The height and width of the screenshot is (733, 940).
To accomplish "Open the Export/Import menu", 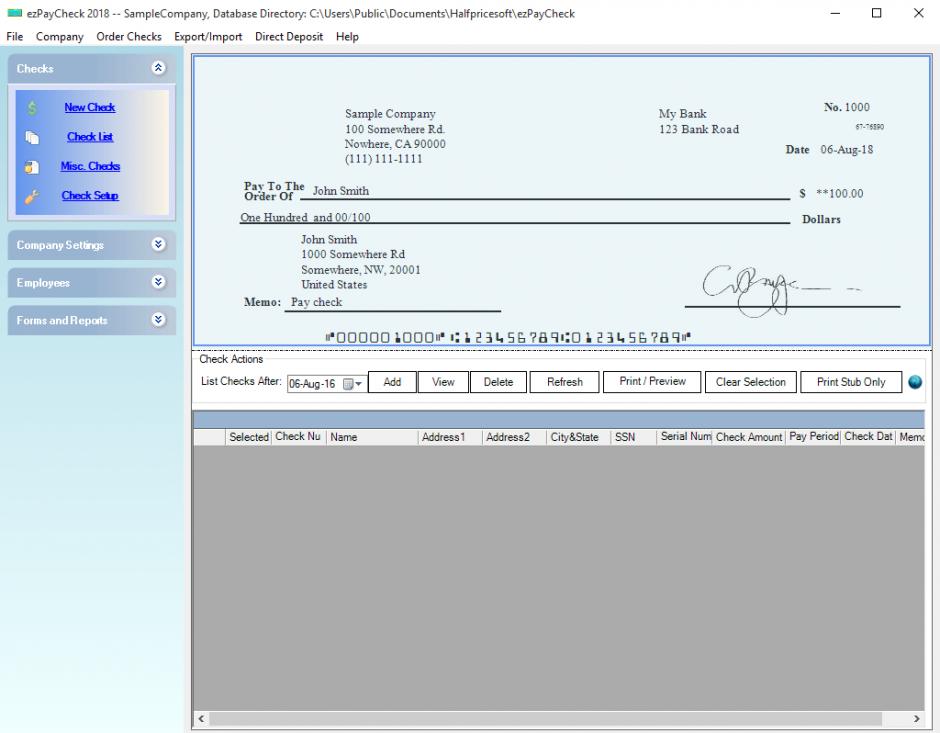I will 208,37.
